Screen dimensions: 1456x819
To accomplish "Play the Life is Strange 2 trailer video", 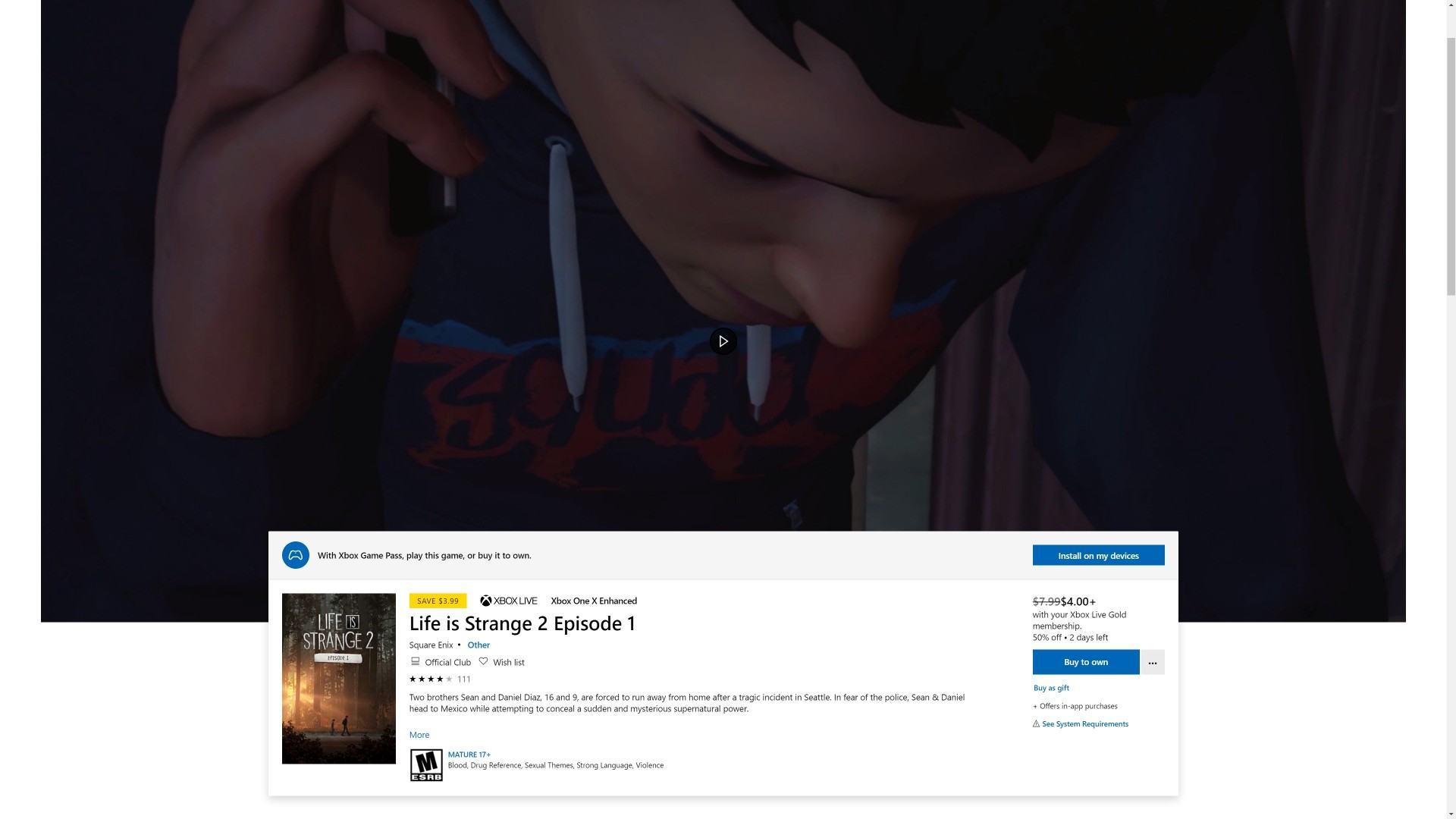I will point(723,341).
